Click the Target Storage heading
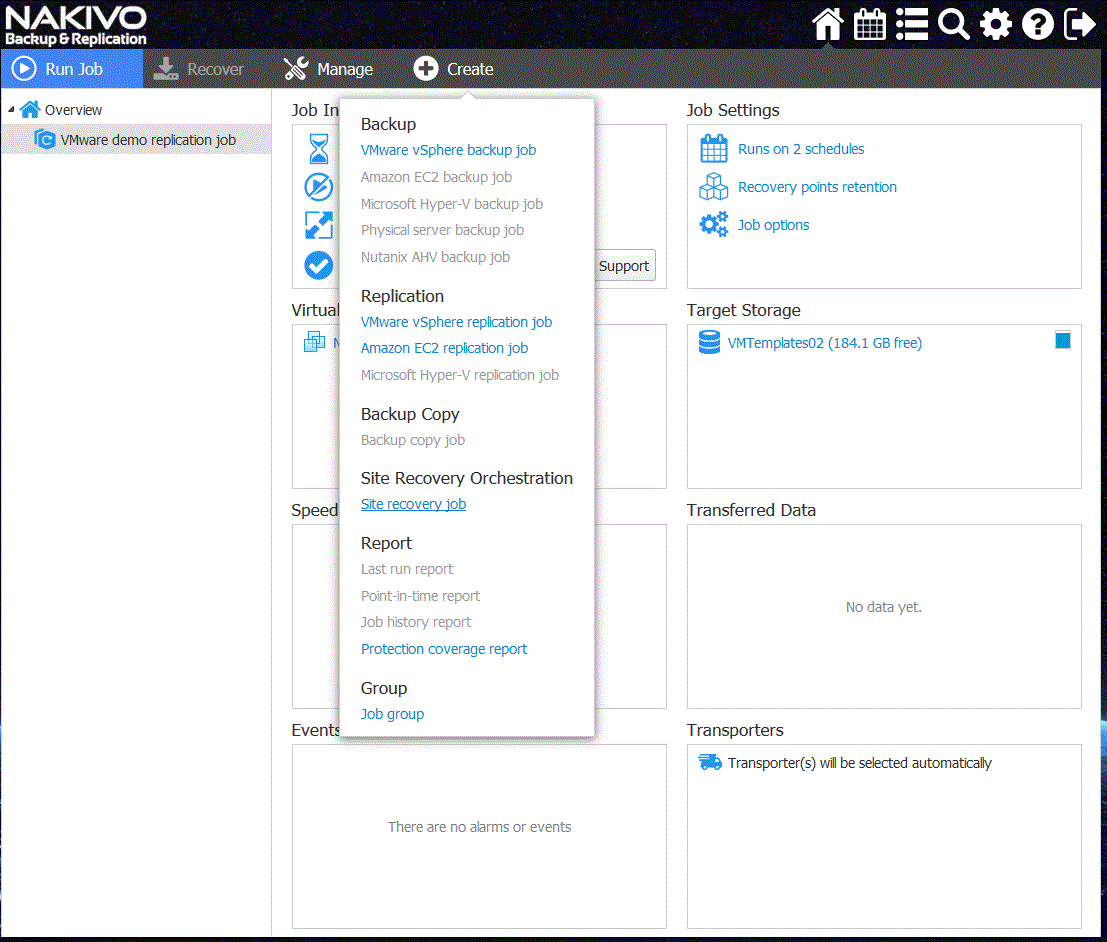1107x942 pixels. coord(743,310)
